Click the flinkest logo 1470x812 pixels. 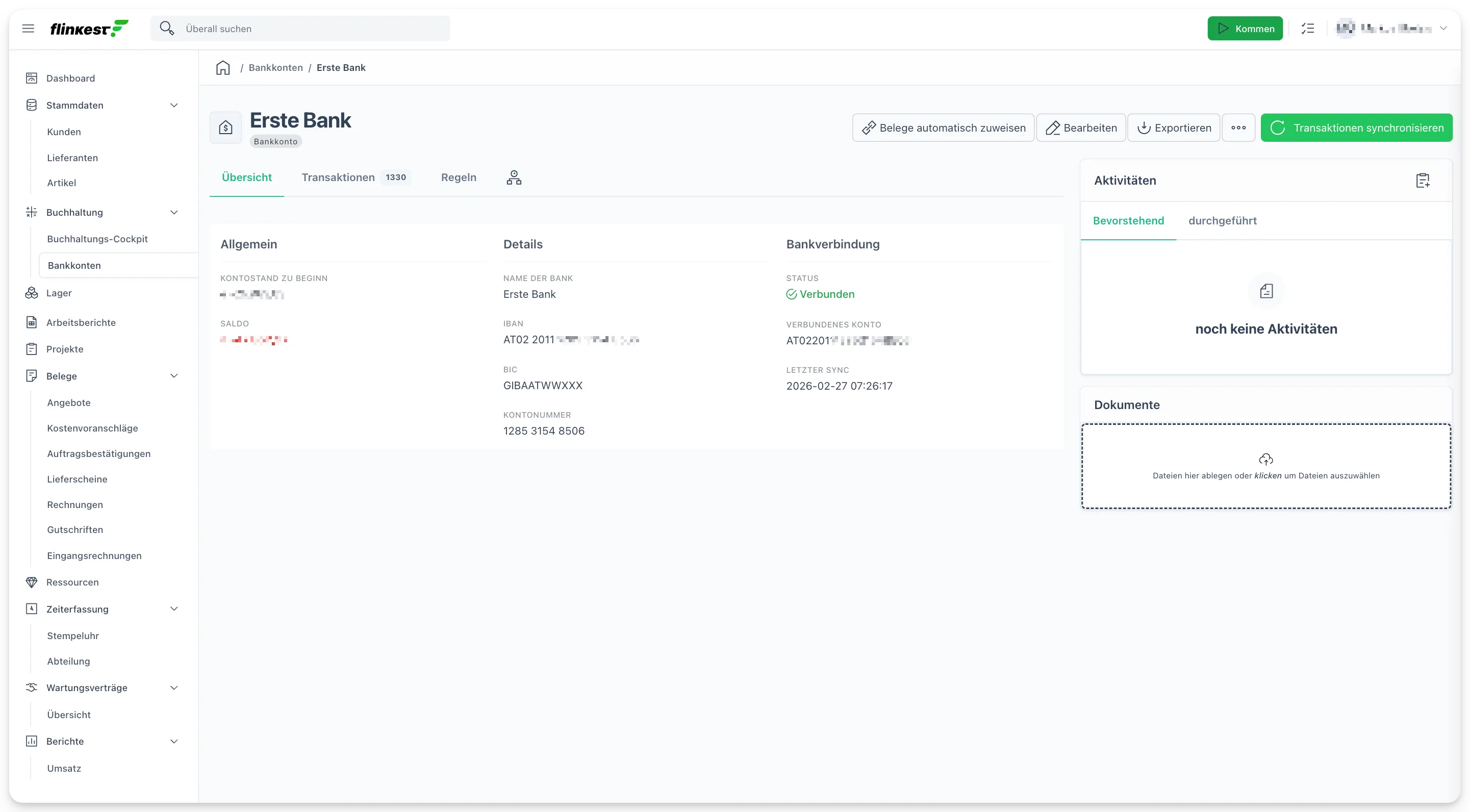tap(89, 29)
